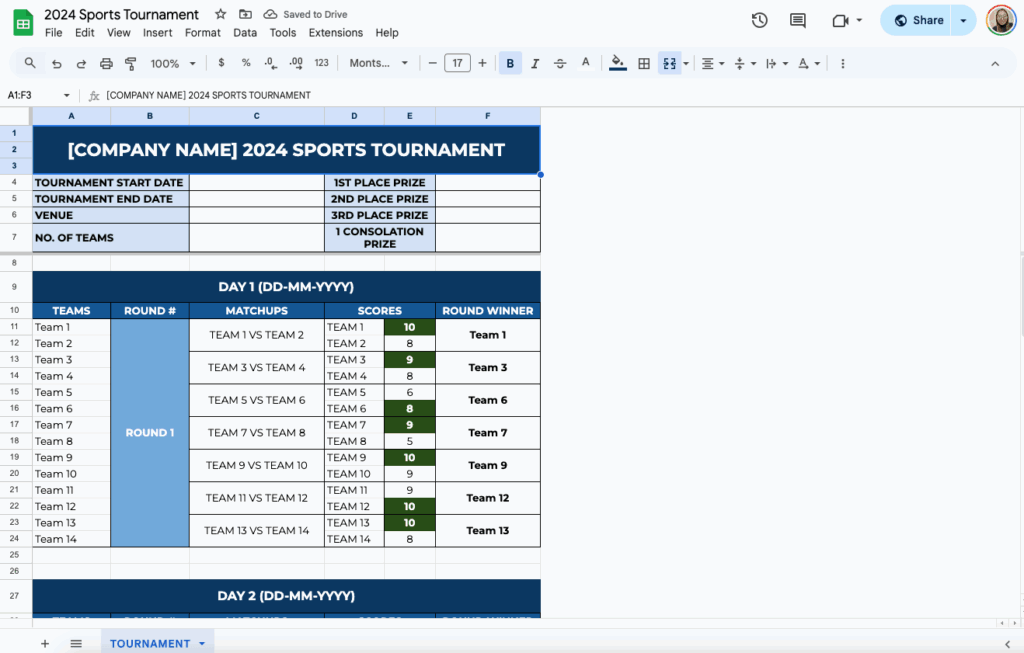Screen dimensions: 1024x653
Task: Toggle italic formatting
Action: click(534, 62)
